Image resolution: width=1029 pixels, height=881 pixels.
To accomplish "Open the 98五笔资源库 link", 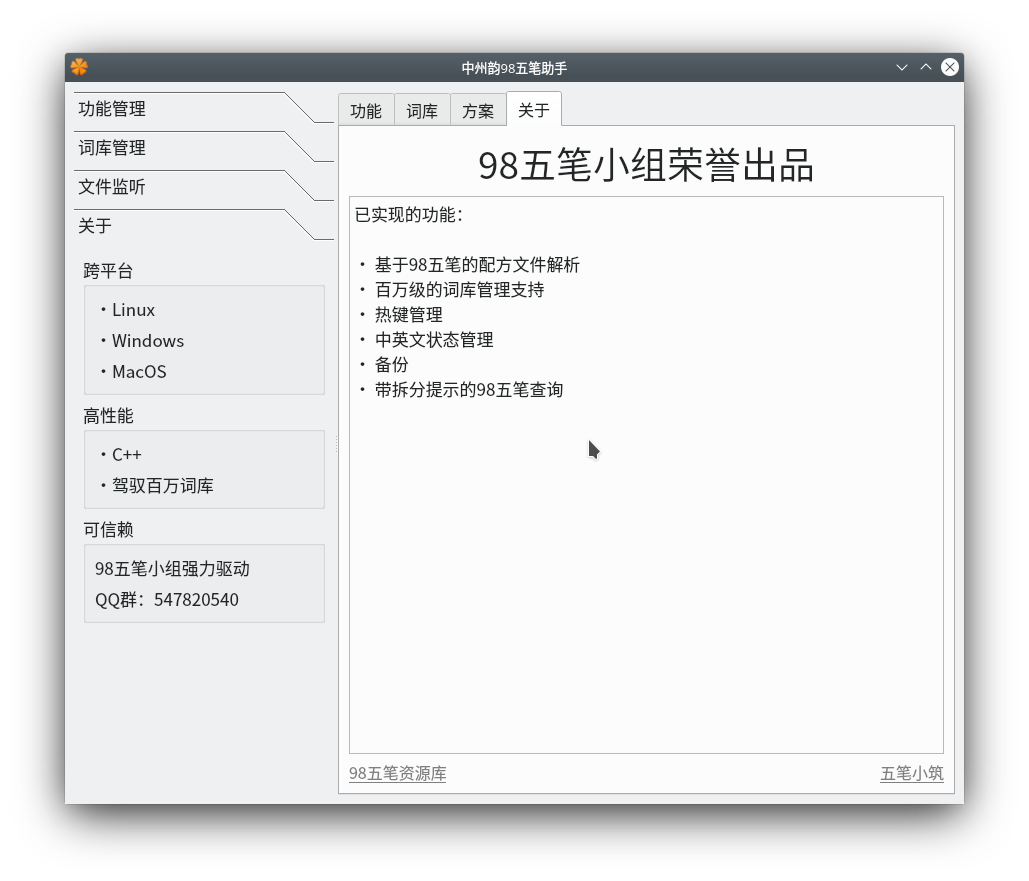I will (397, 773).
